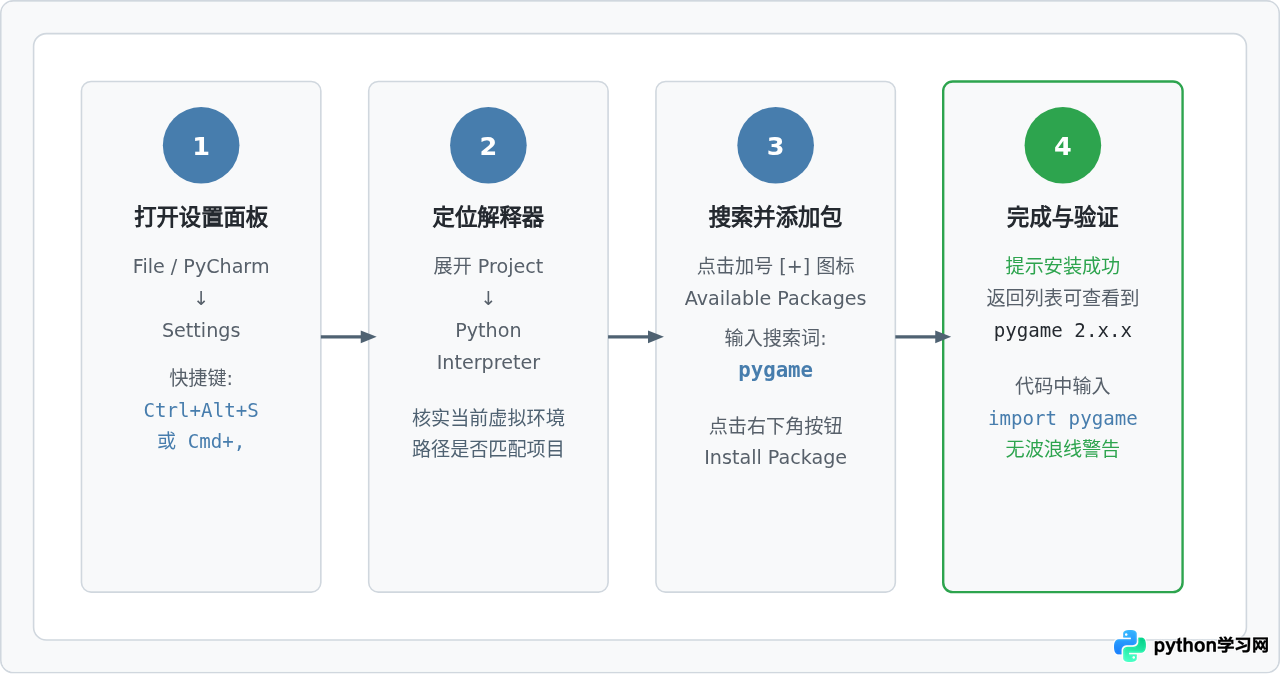Click the 展开 Project text

pyautogui.click(x=488, y=266)
